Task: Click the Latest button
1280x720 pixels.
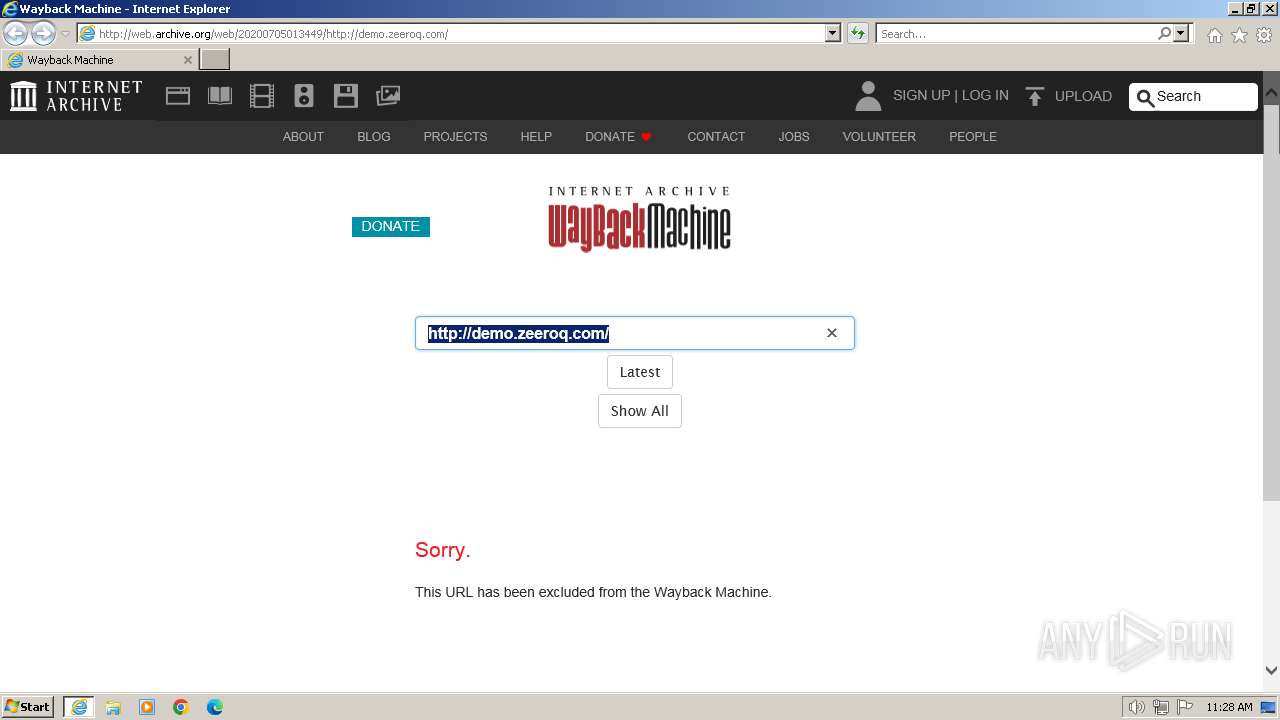Action: [x=640, y=372]
